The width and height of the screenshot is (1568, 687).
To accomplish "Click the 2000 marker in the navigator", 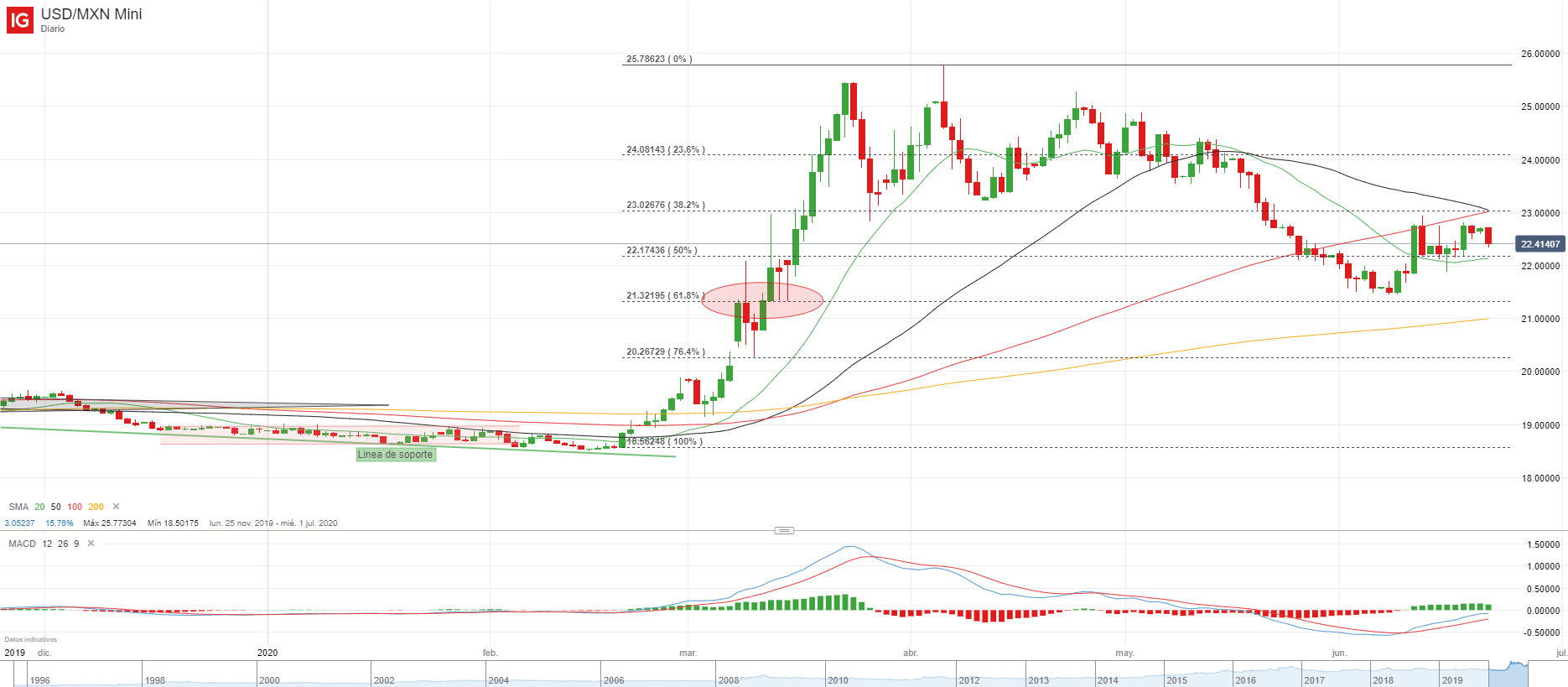I will pyautogui.click(x=269, y=680).
